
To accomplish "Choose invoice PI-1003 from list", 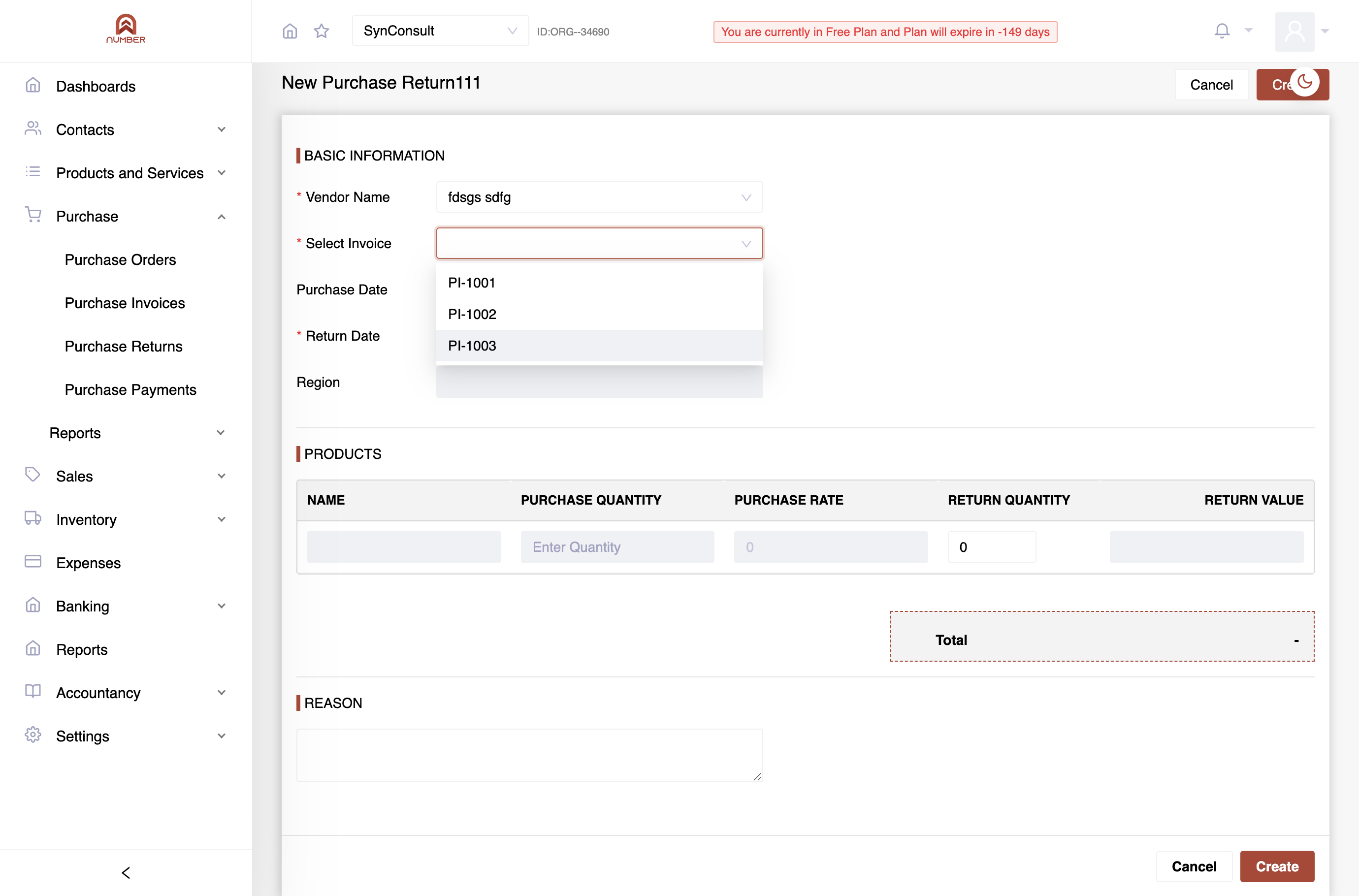I will coord(599,346).
